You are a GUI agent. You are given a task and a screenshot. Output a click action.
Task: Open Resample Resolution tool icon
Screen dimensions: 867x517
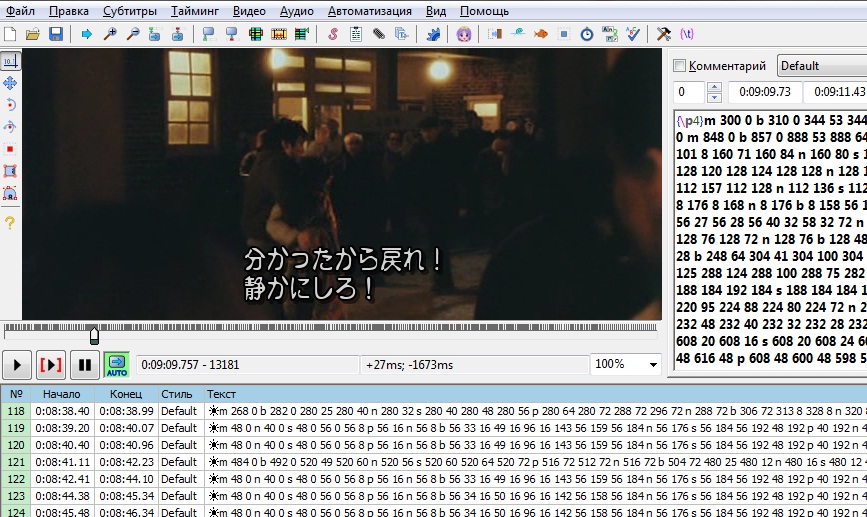click(x=564, y=34)
